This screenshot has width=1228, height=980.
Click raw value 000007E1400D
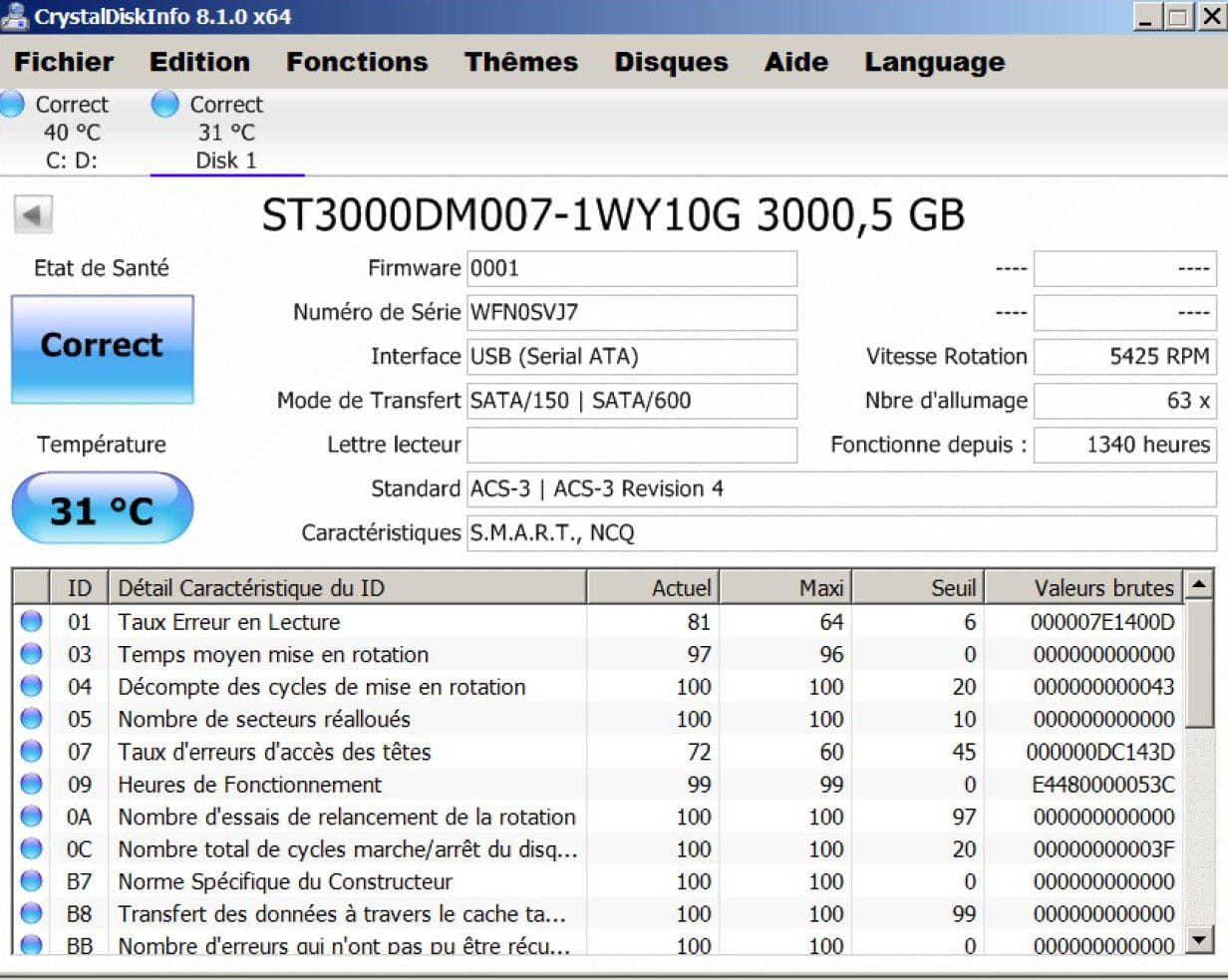coord(1102,621)
